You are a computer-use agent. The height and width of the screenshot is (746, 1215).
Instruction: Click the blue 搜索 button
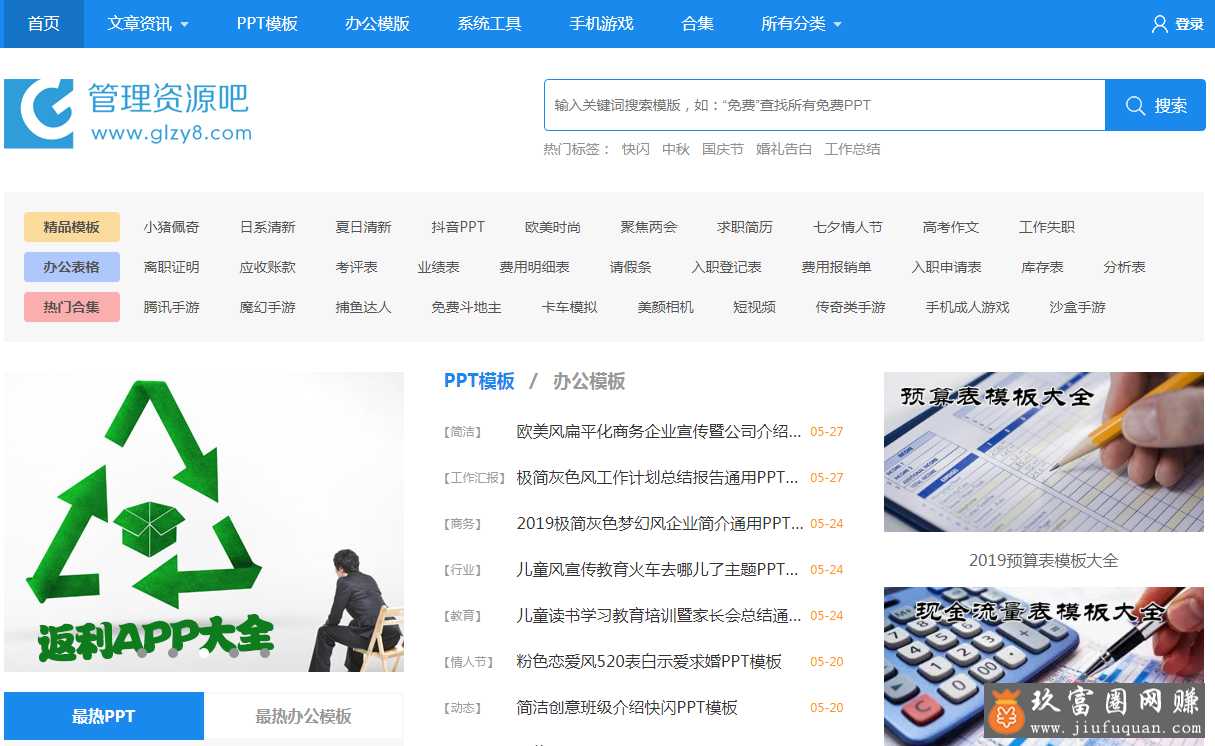pos(1155,105)
